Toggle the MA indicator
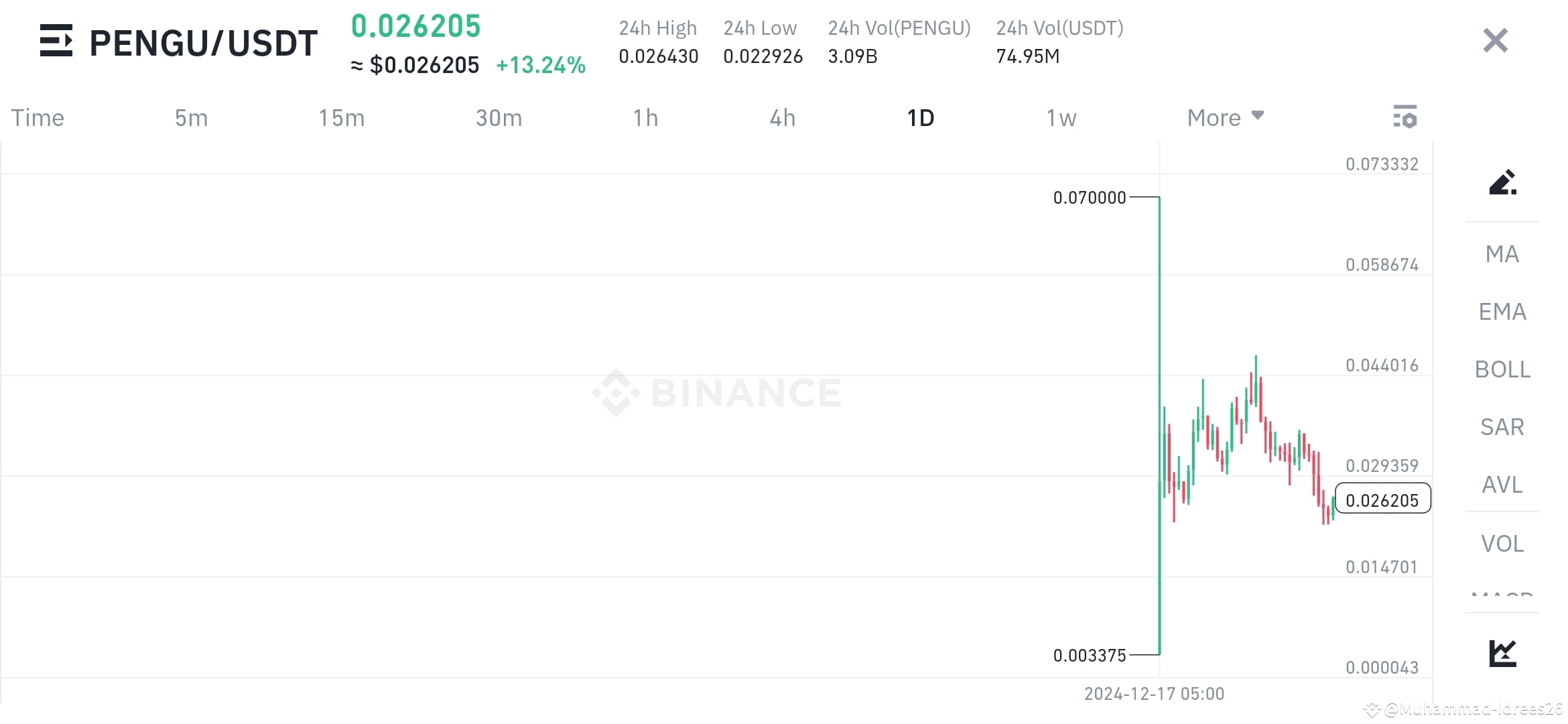The height and width of the screenshot is (724, 1568). coord(1502,254)
